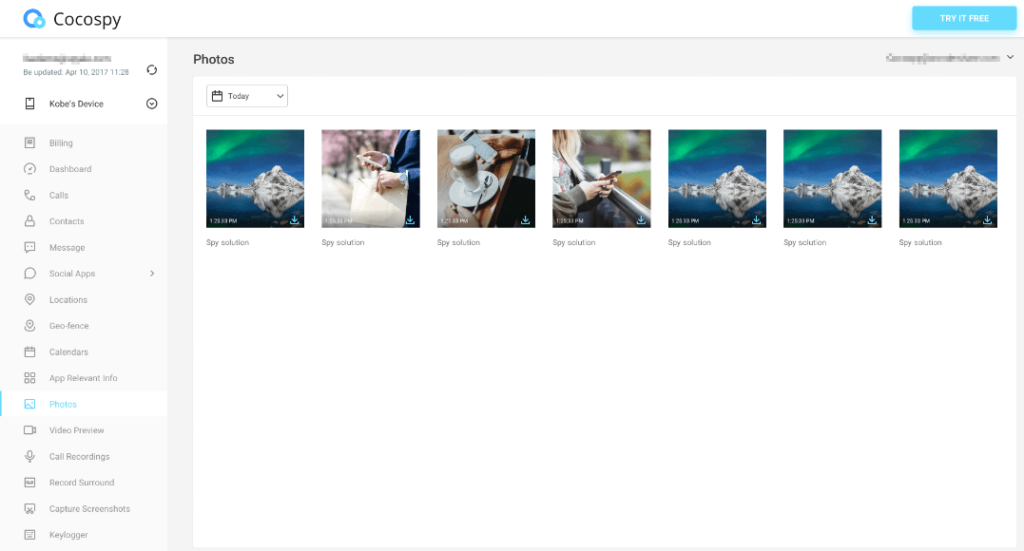
Task: Download the first aurora mountain photo
Action: [295, 220]
